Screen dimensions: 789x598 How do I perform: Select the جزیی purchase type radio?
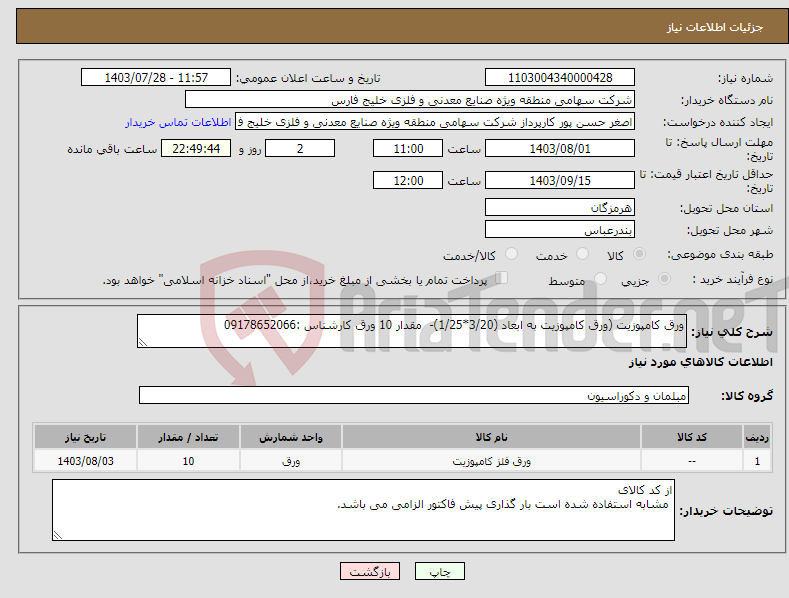point(664,278)
